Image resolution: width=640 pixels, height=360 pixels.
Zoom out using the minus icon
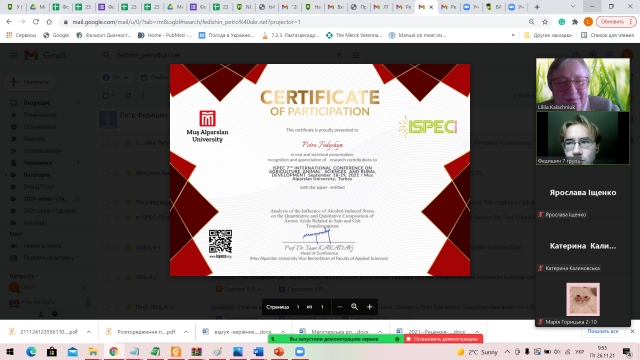340,307
